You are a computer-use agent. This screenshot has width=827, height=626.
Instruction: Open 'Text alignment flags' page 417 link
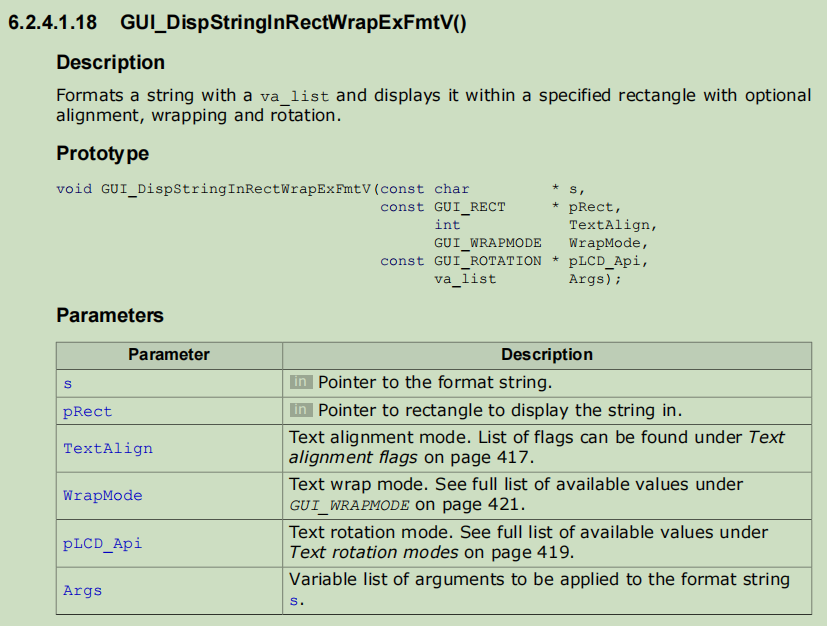pyautogui.click(x=537, y=448)
